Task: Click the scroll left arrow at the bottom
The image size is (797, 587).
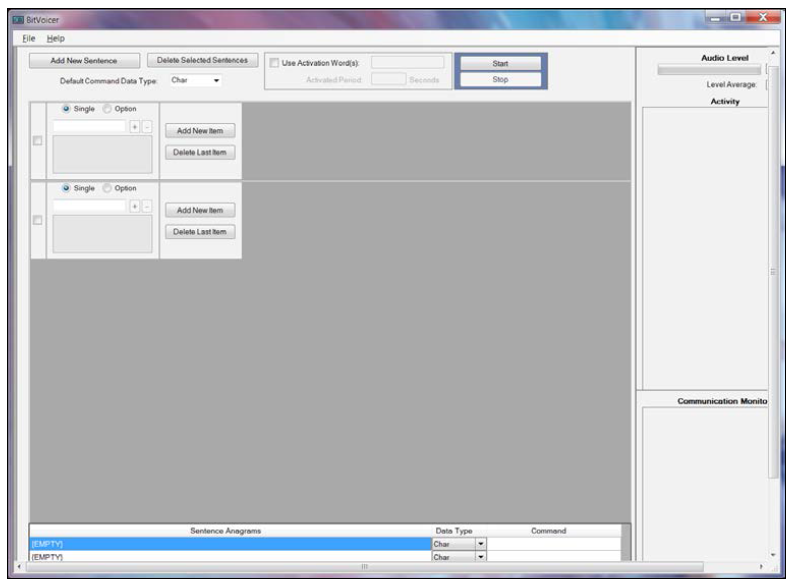Action: coord(19,567)
